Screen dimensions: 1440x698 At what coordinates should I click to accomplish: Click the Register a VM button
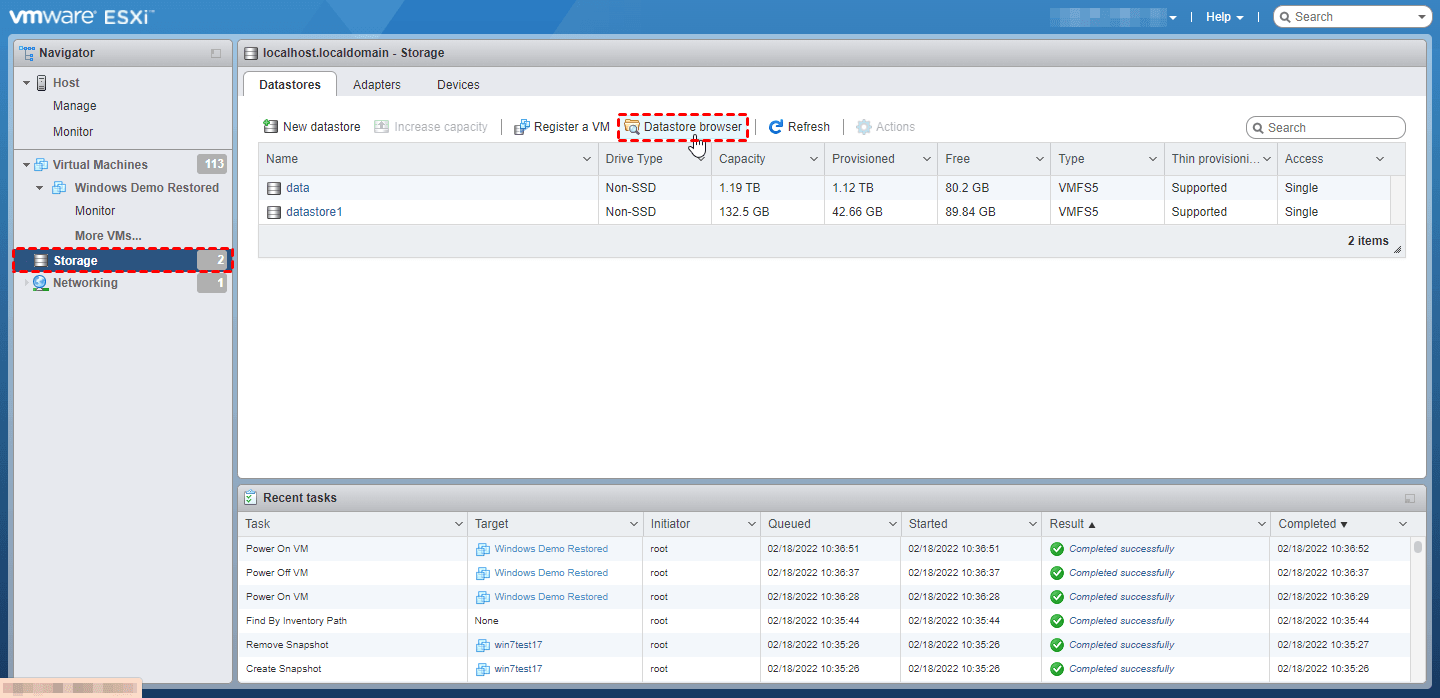coord(561,127)
